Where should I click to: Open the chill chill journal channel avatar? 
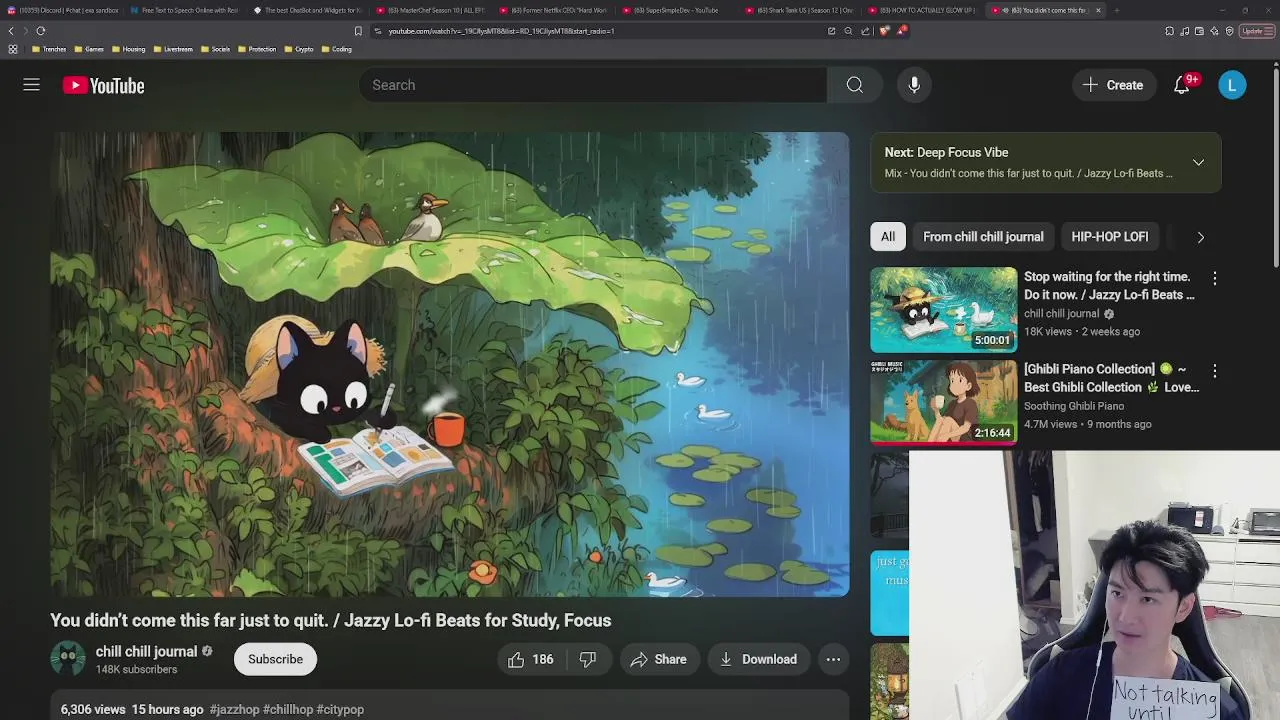[x=68, y=659]
